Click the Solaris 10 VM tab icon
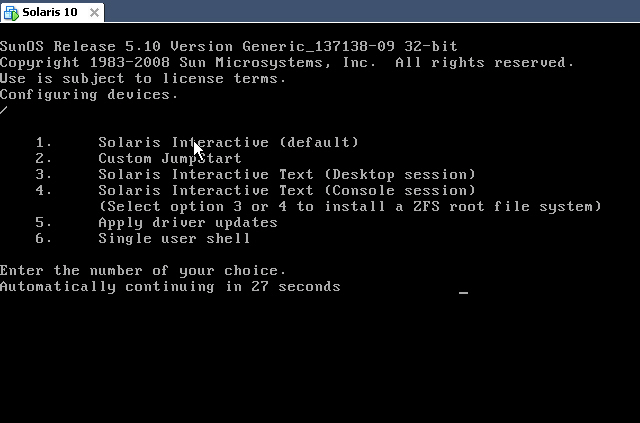 (11, 11)
